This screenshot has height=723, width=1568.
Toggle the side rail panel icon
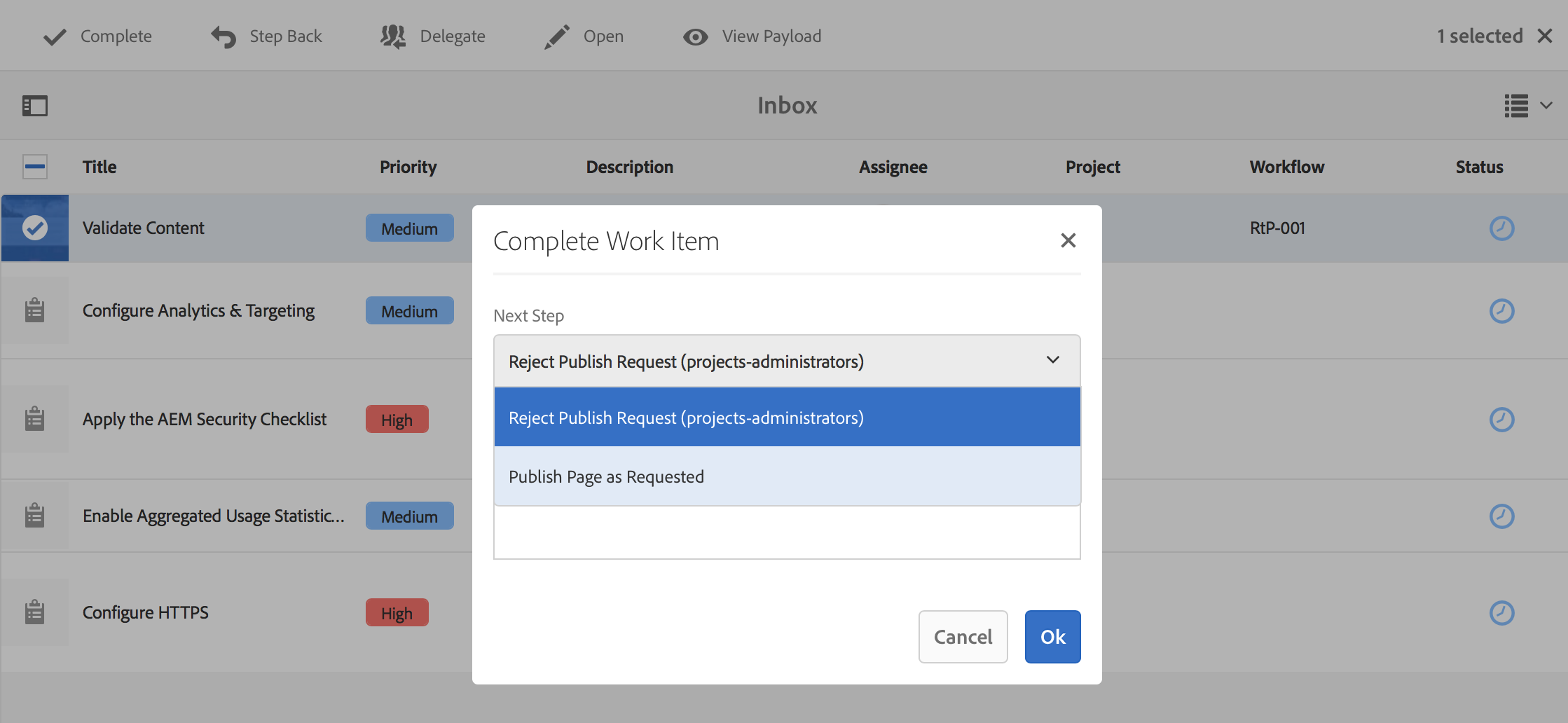point(35,106)
